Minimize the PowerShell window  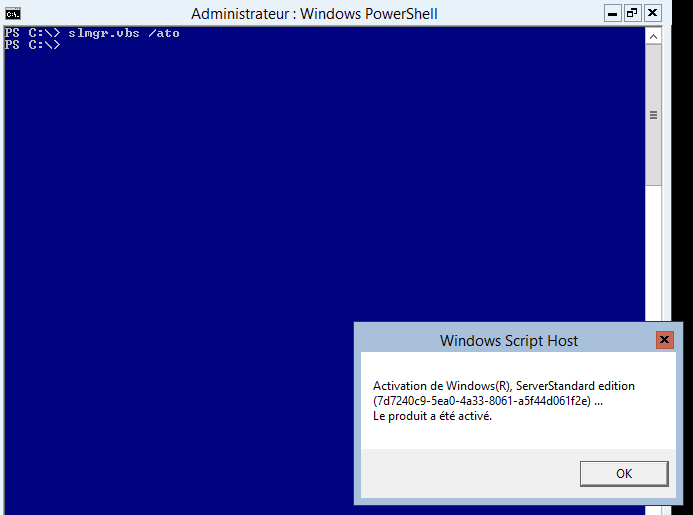(612, 13)
